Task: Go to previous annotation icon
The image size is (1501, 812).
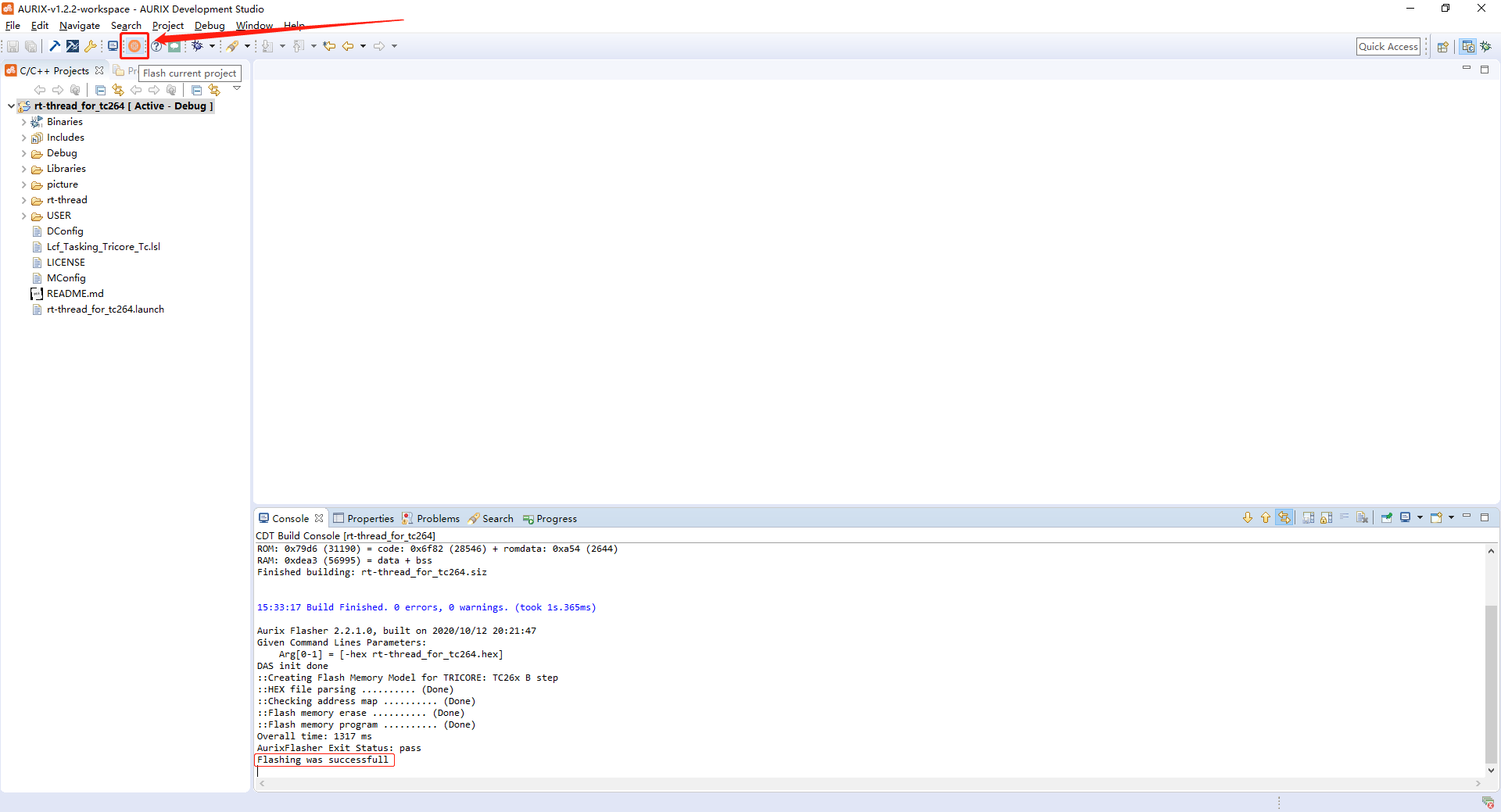Action: pyautogui.click(x=299, y=46)
